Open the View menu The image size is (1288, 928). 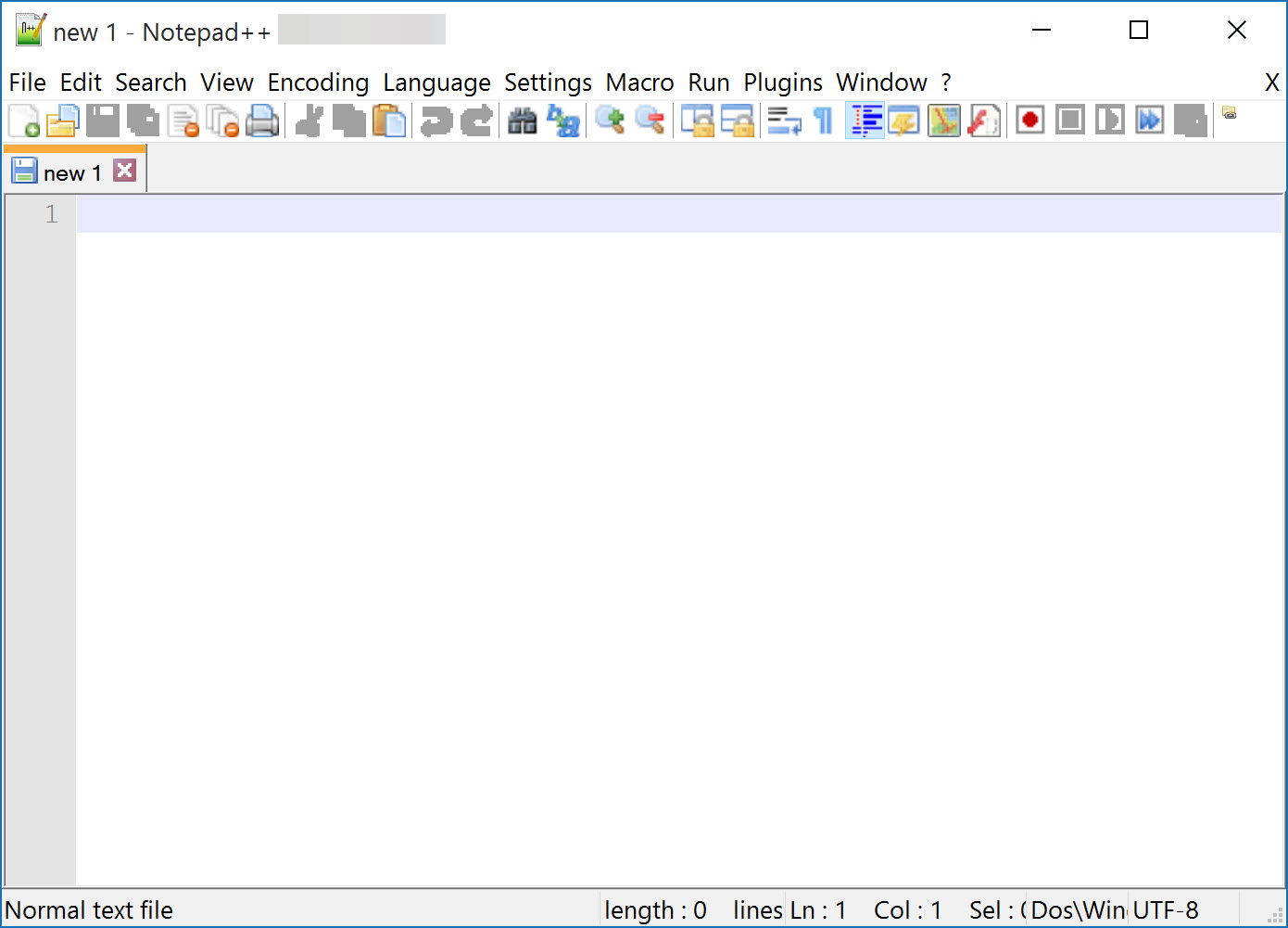click(x=227, y=83)
